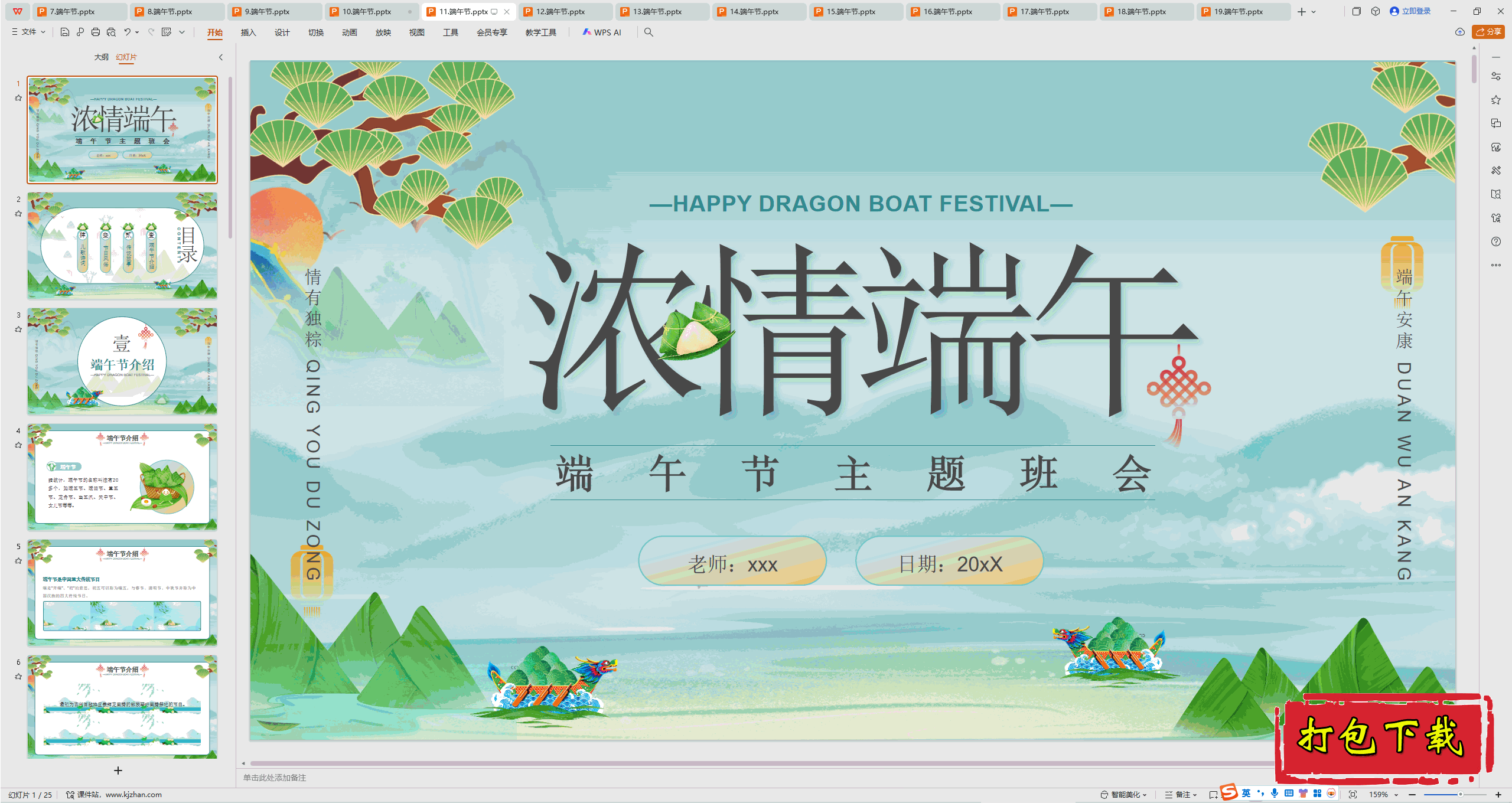Open the 智能美化 dropdown in status bar
1512x803 pixels.
tap(1123, 795)
